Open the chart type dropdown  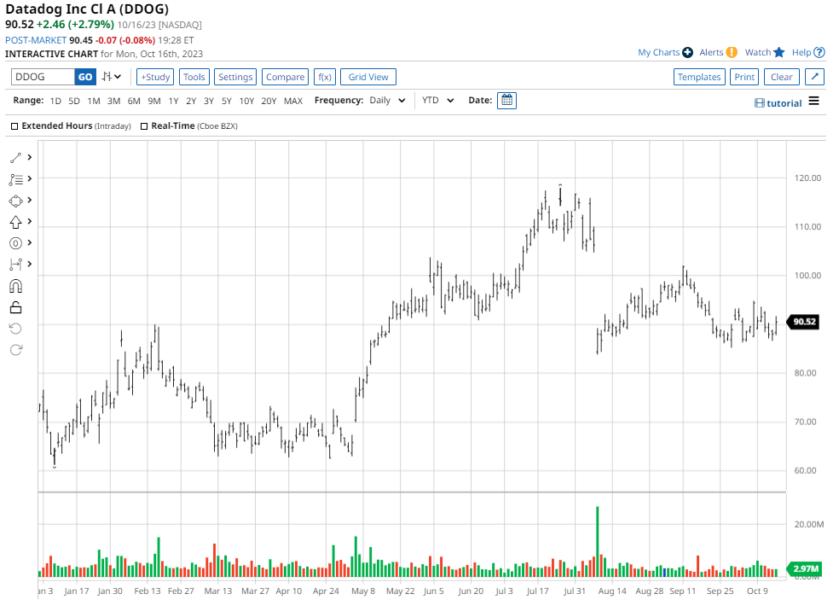111,77
